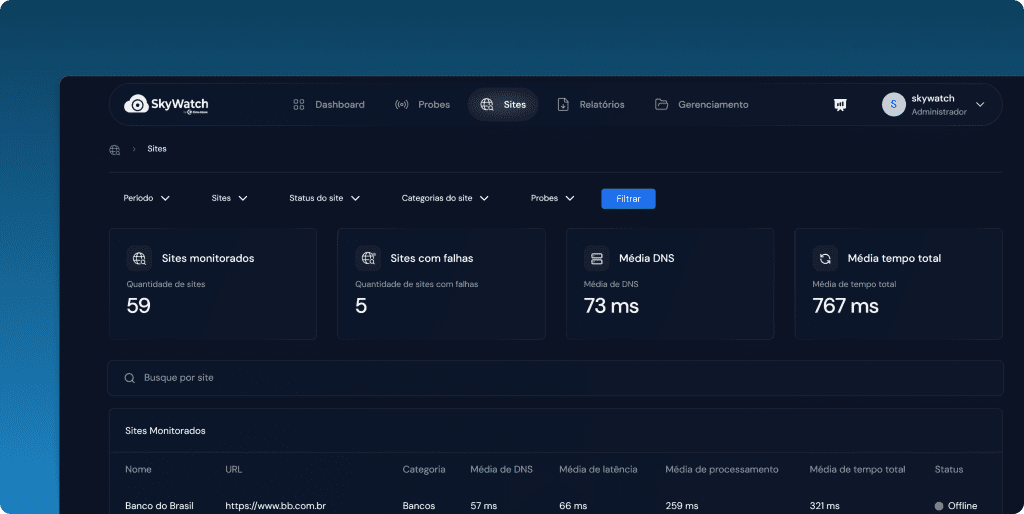Sort by the URL column header
The image size is (1024, 514).
(234, 469)
